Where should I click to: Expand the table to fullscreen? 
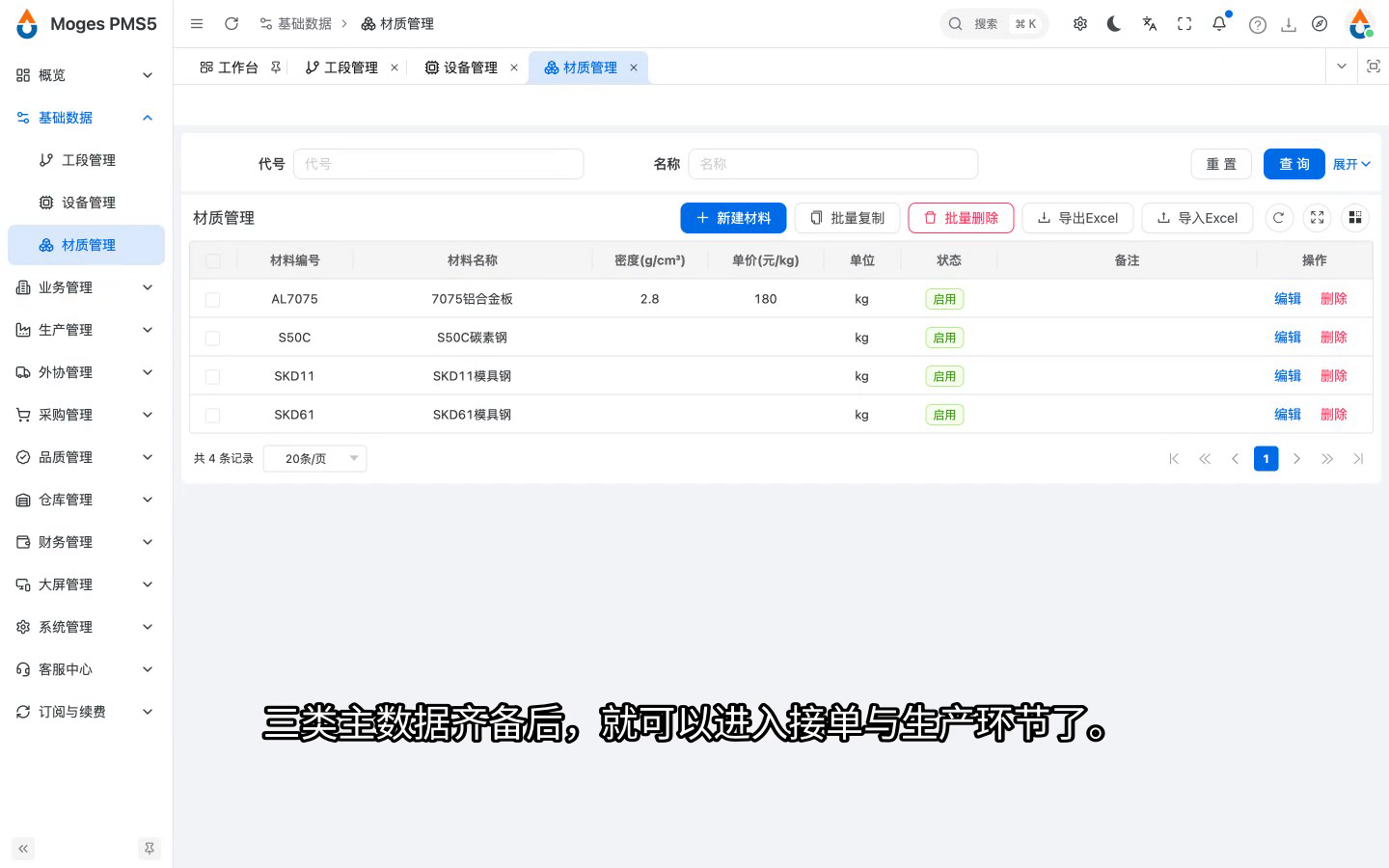1317,218
